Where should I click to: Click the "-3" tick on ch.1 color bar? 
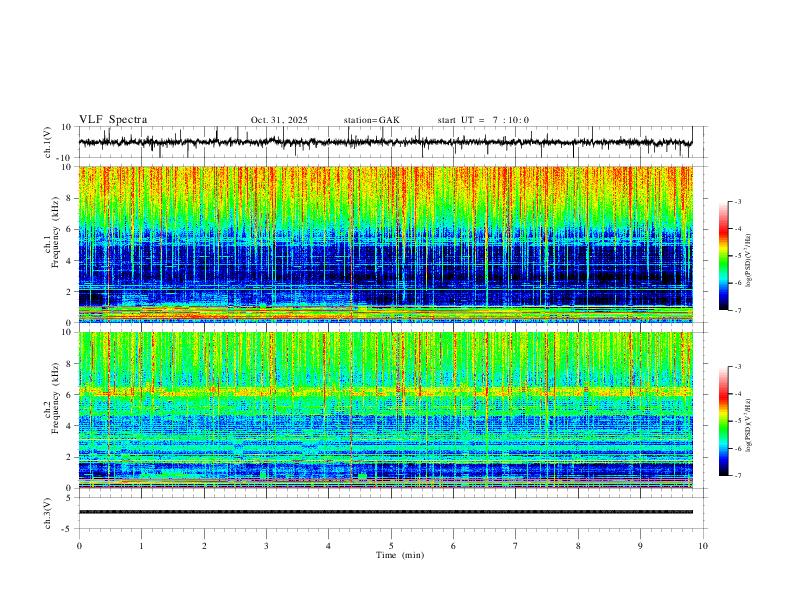coord(738,201)
